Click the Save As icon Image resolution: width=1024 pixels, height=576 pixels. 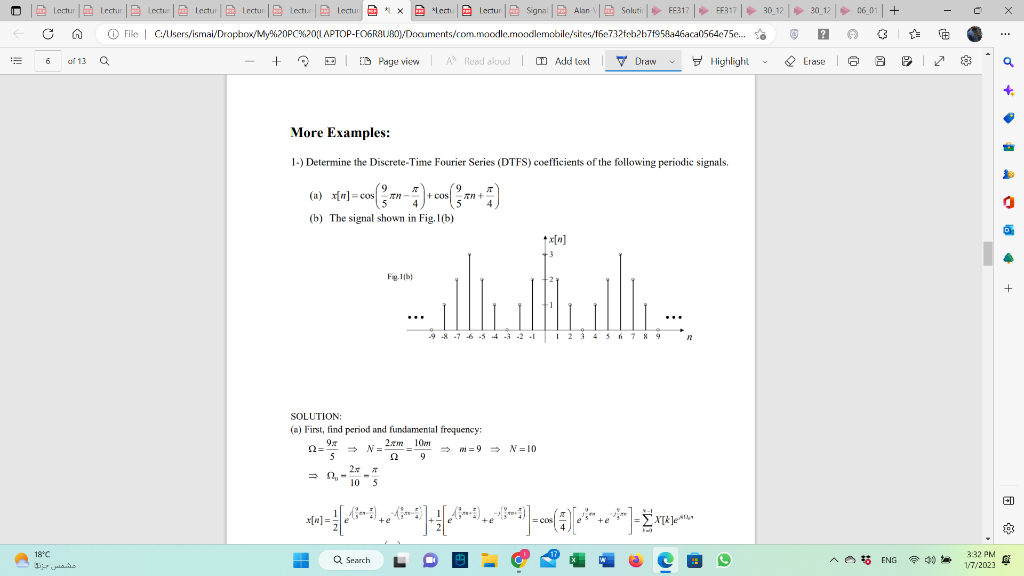[906, 61]
